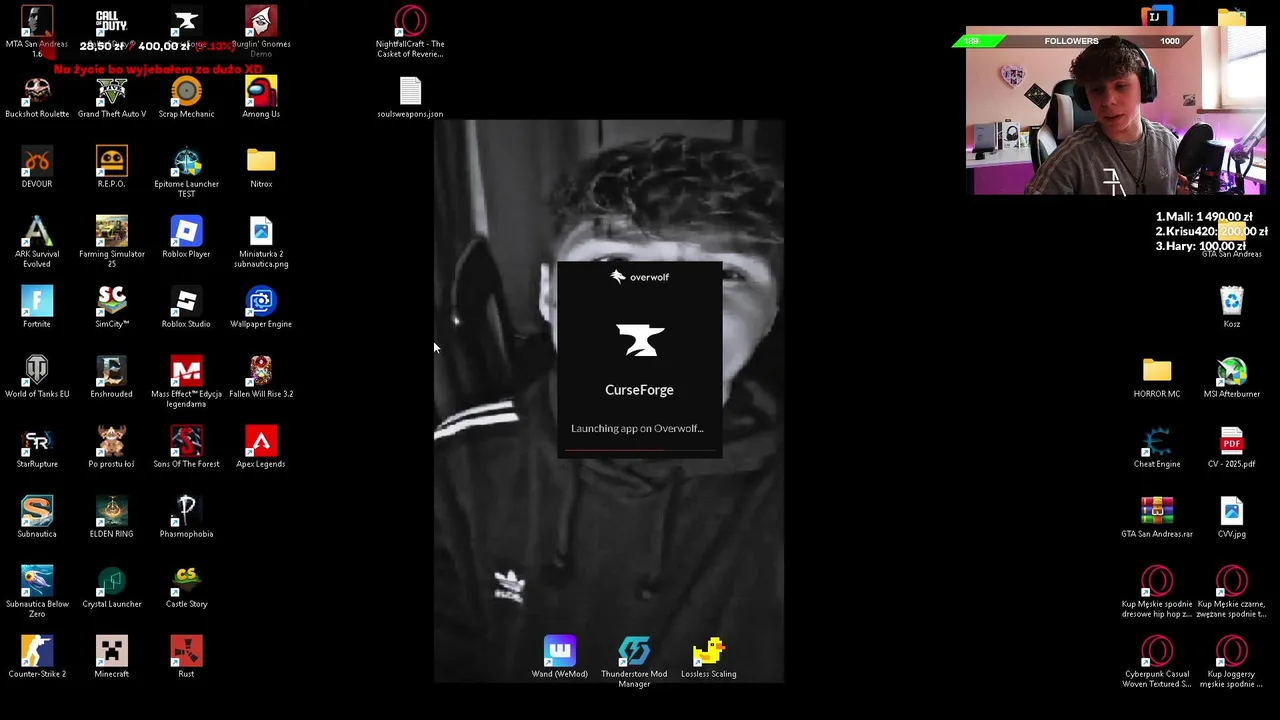Launch MSI Afterburner

point(1232,377)
